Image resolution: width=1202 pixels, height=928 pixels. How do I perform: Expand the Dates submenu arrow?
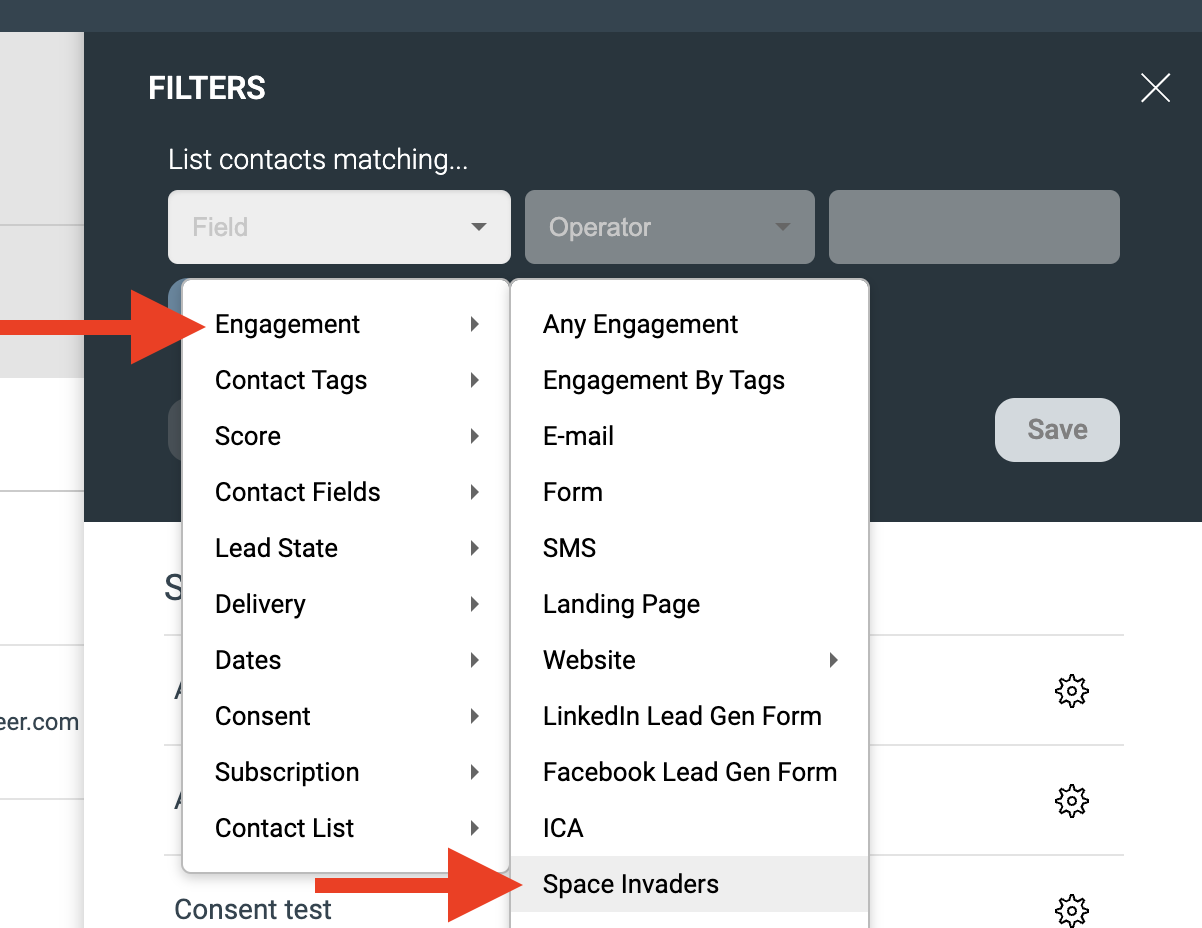[475, 660]
